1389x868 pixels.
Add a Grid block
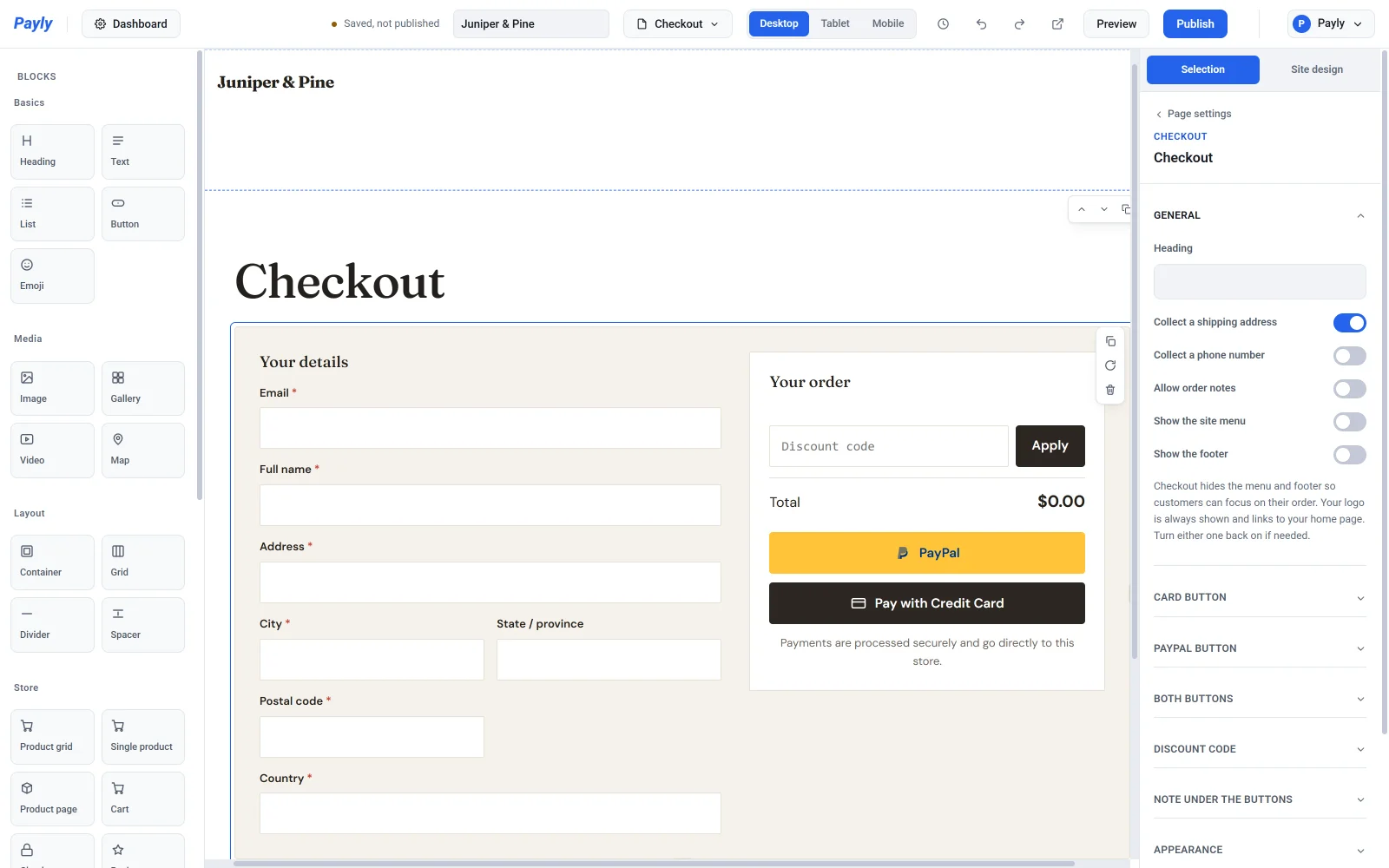coord(143,562)
